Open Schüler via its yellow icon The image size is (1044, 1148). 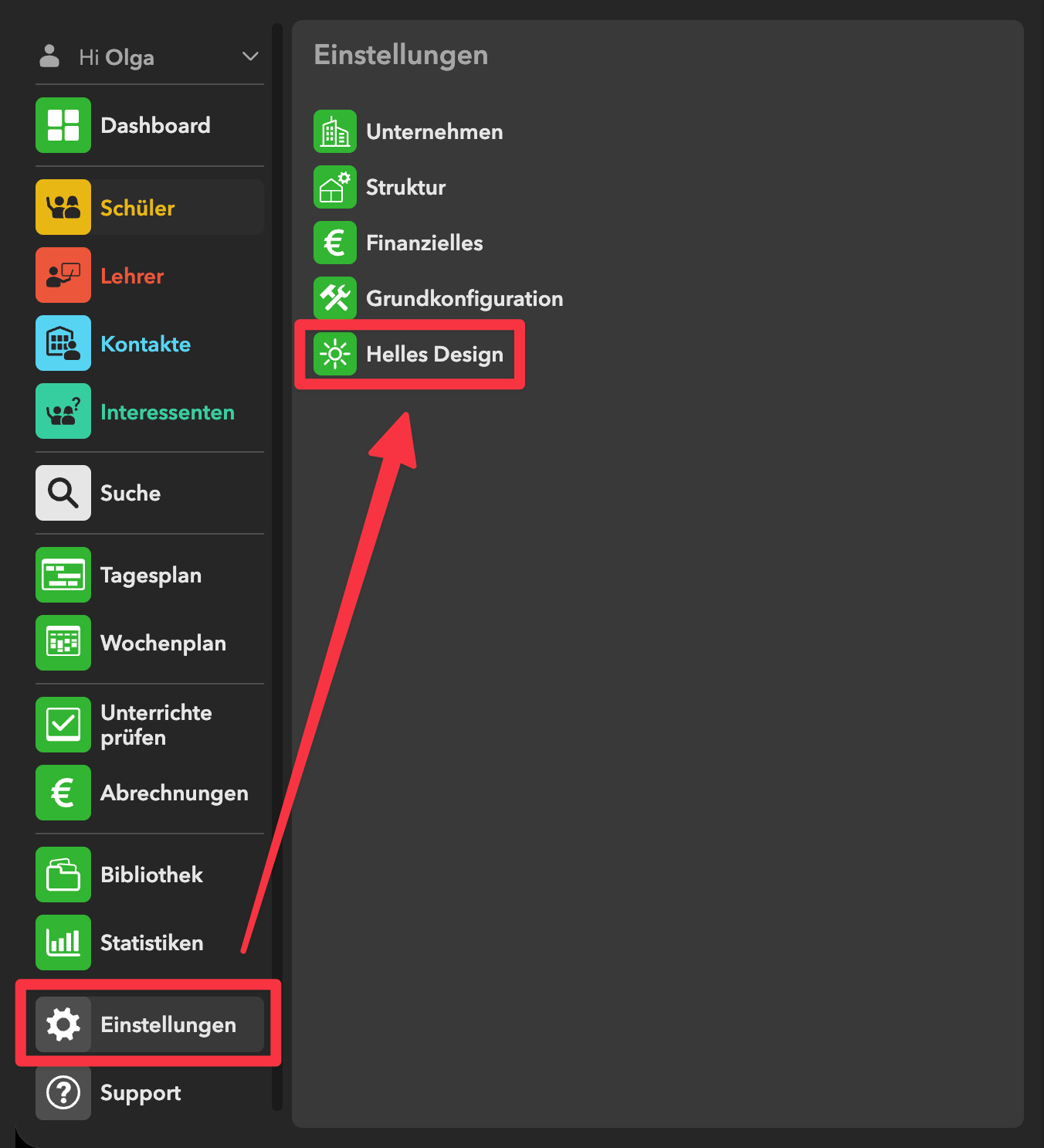[x=63, y=207]
